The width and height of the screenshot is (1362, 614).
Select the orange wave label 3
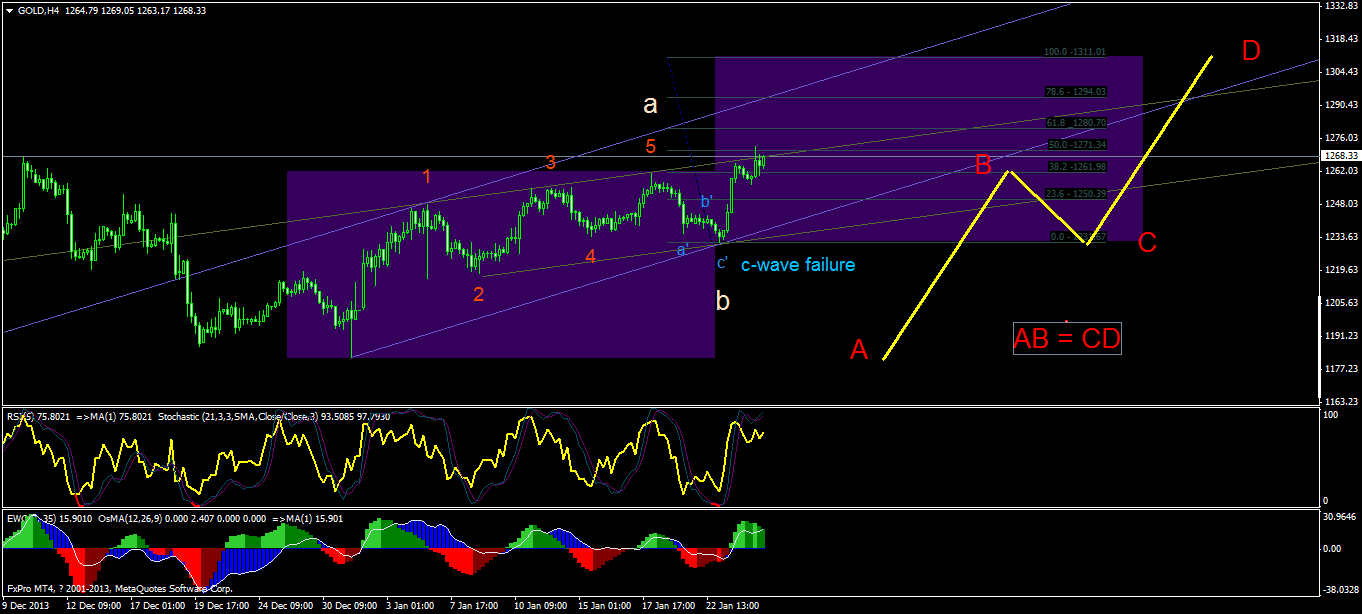(x=551, y=162)
